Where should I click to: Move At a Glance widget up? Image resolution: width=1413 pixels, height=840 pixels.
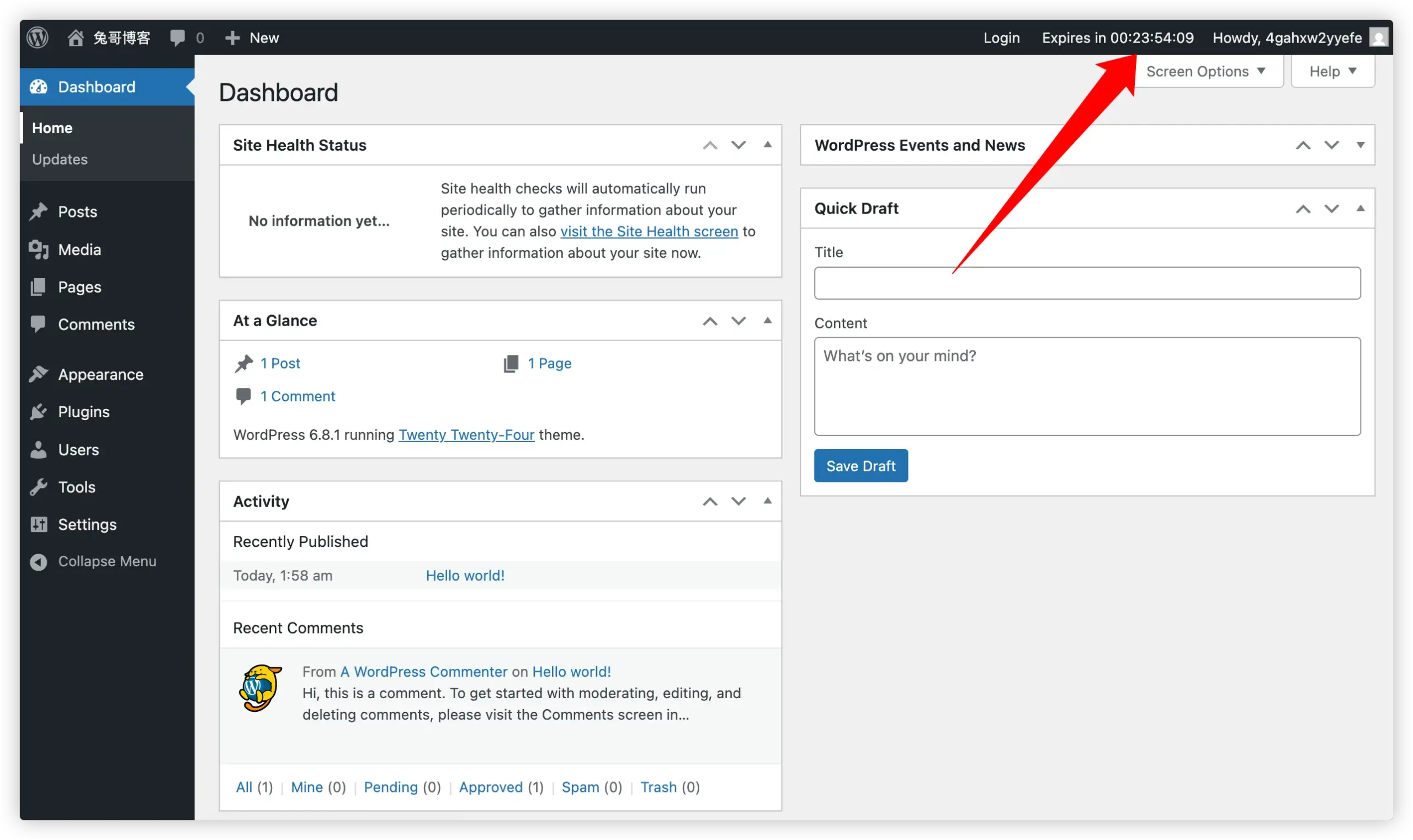tap(710, 321)
